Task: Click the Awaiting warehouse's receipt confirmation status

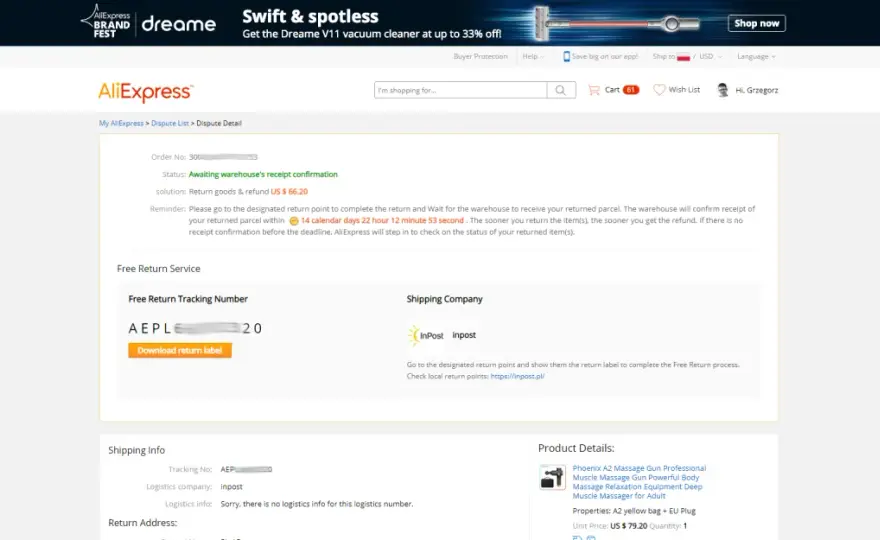Action: coord(263,175)
